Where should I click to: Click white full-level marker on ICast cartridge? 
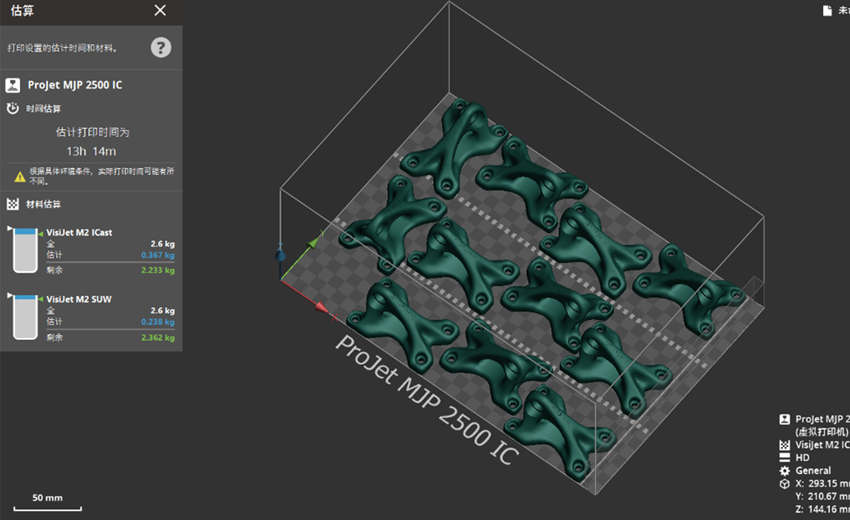tap(9, 228)
